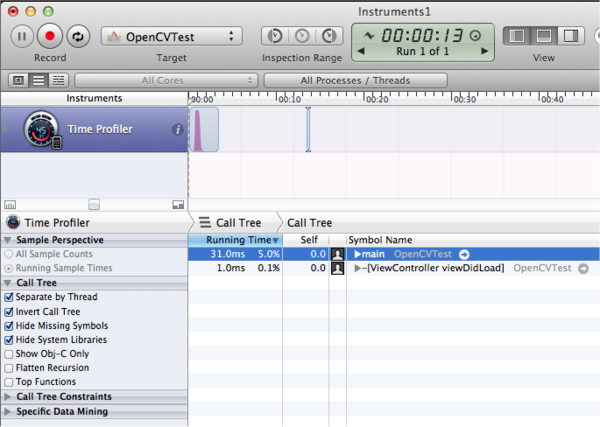Expand the Time Profiler track disclosure triangle

[x=5, y=129]
